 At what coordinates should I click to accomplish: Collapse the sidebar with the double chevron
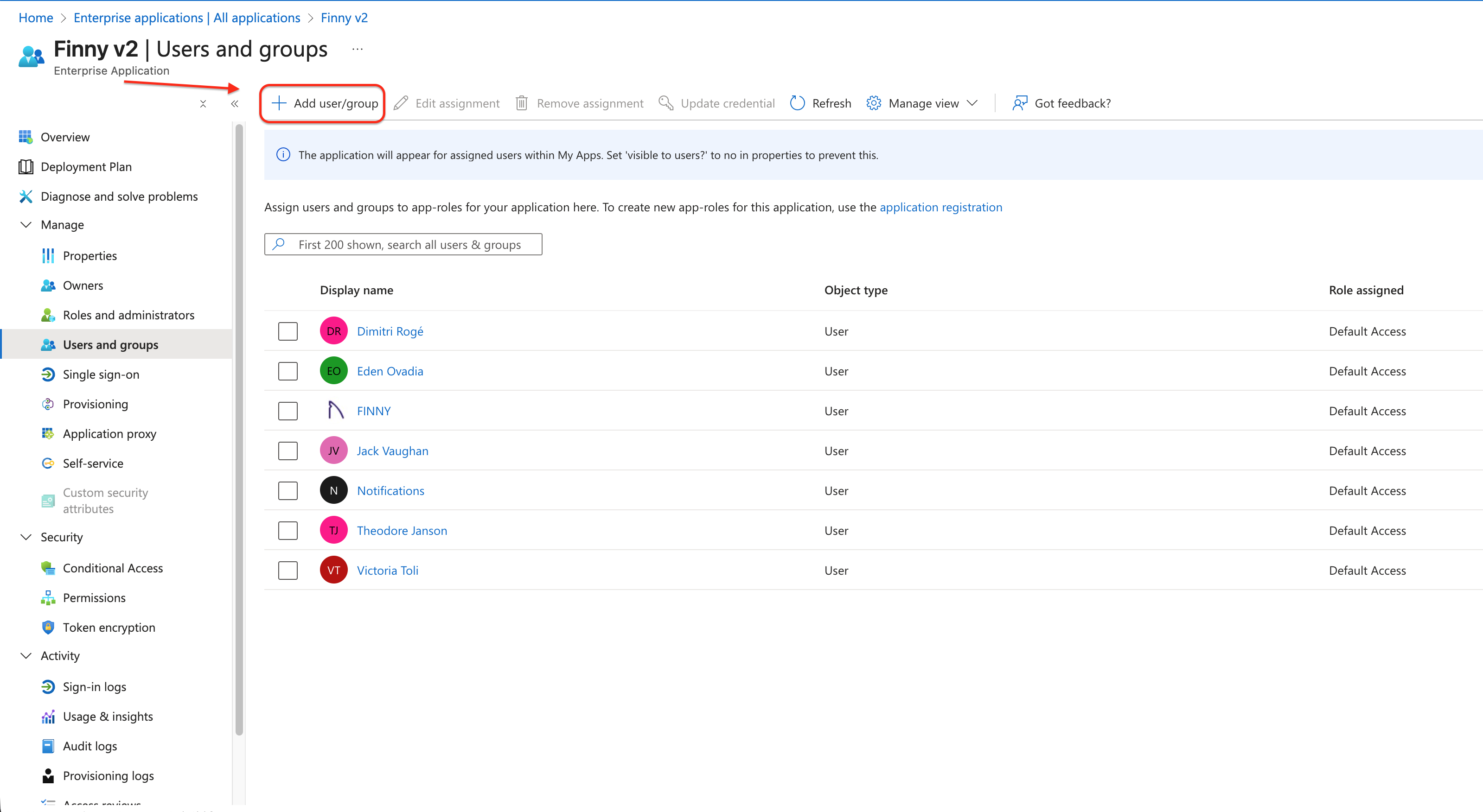tap(235, 104)
